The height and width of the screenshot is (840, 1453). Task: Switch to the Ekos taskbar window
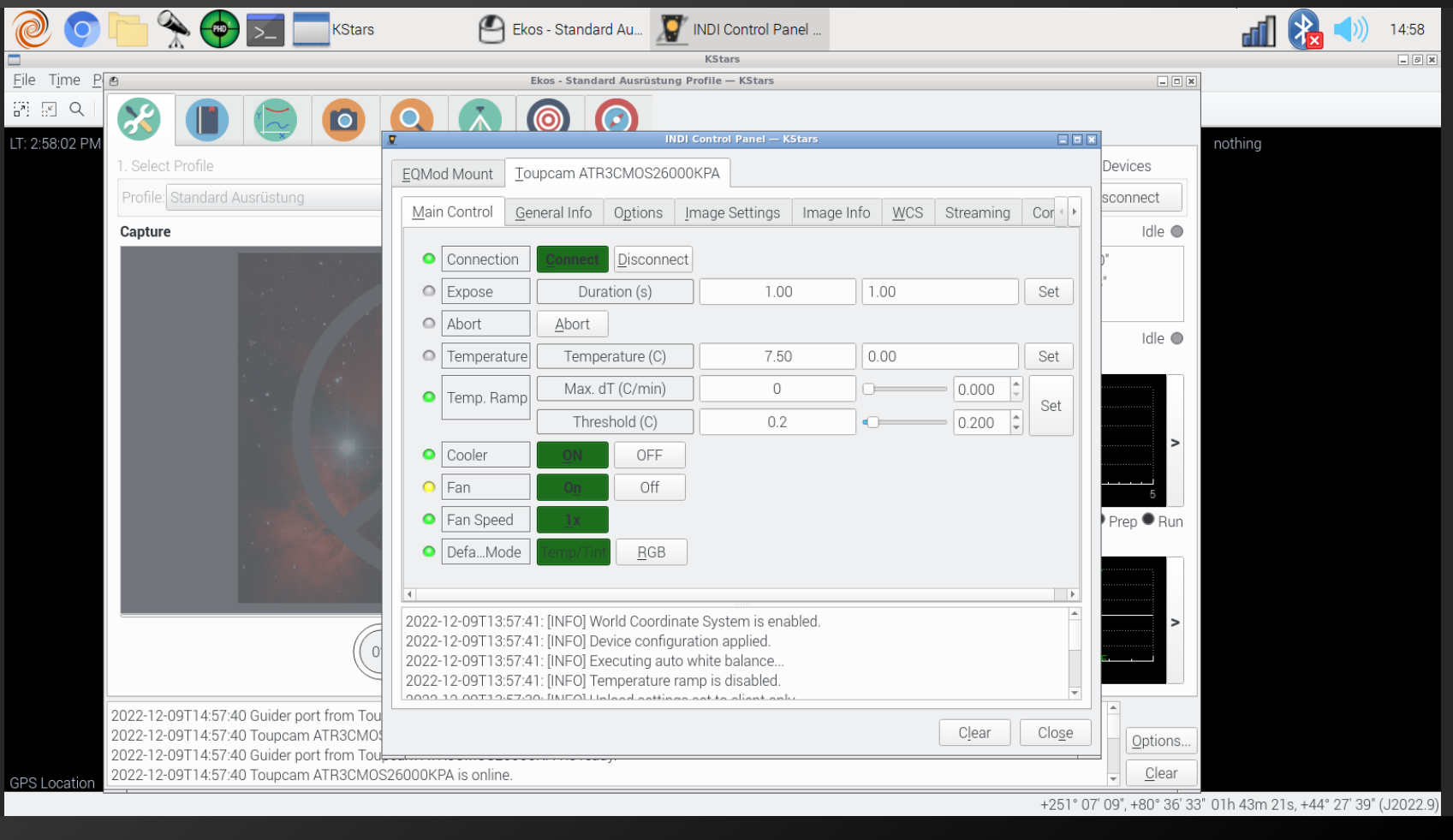coord(560,30)
